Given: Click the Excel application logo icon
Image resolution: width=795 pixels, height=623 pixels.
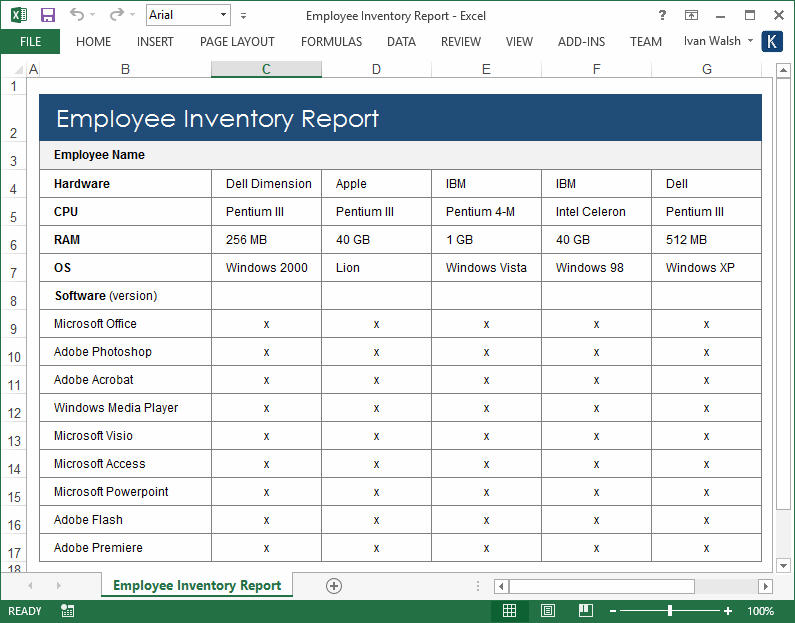Looking at the screenshot, I should [x=19, y=15].
